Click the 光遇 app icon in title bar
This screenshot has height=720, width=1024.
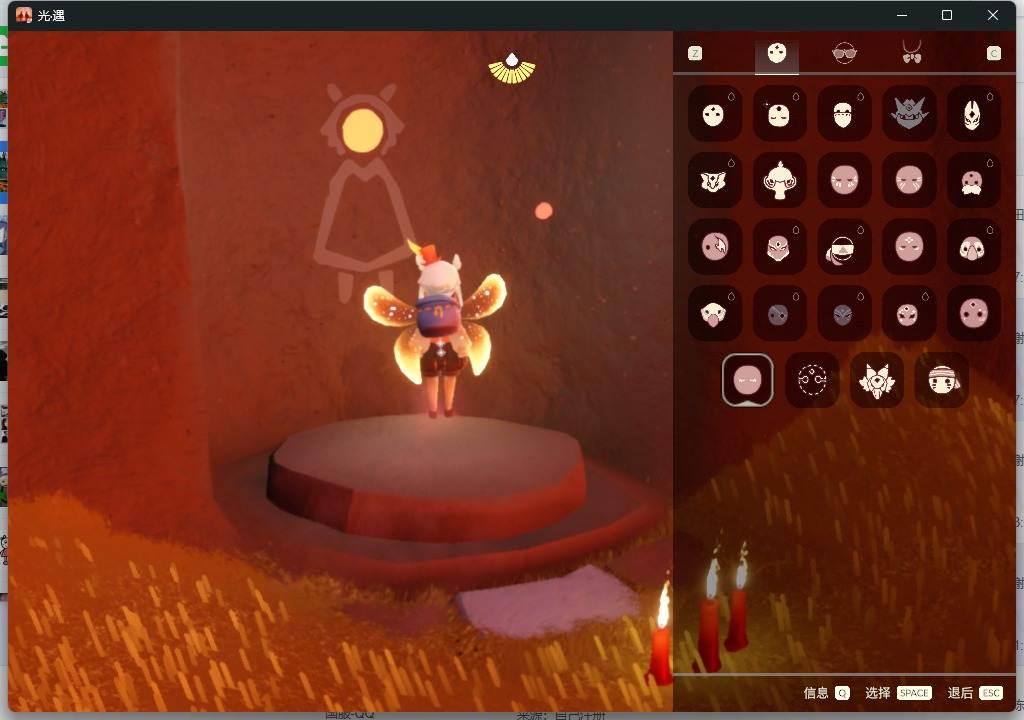[24, 15]
